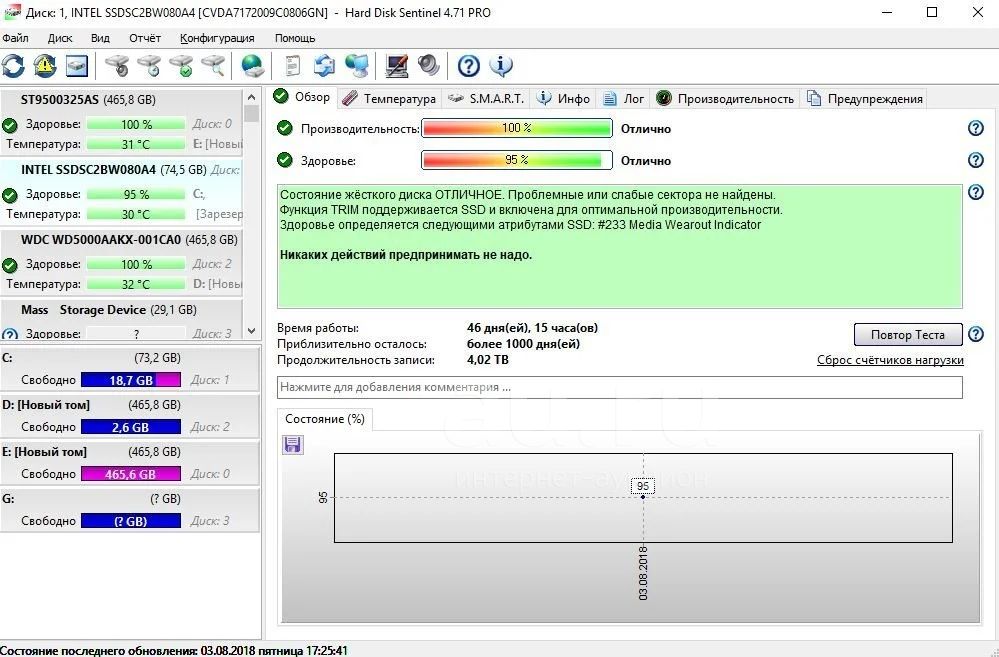
Task: Switch to the Производительность tab
Action: click(x=726, y=99)
